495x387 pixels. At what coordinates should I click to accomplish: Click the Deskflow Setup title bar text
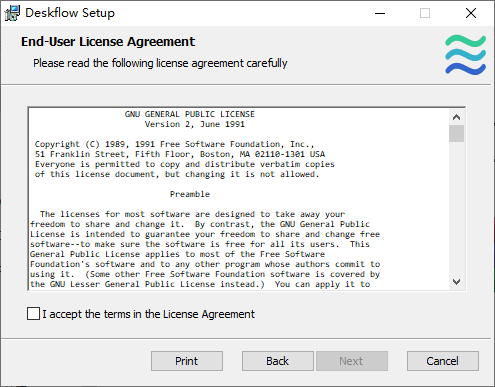click(70, 13)
